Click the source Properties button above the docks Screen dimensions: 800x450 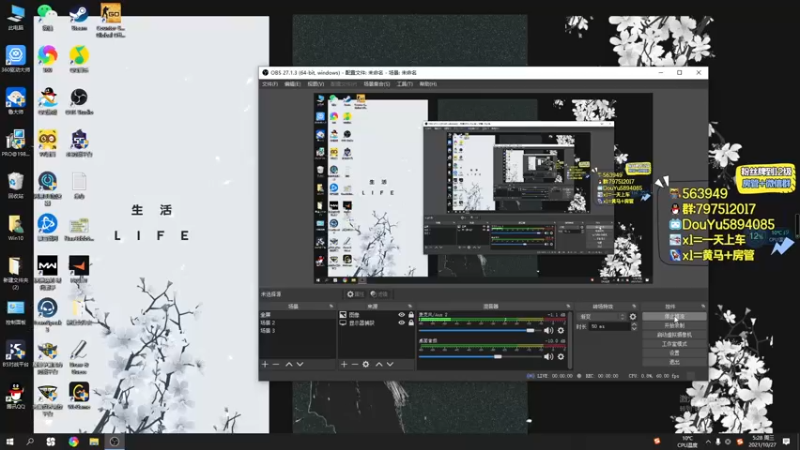tap(355, 294)
